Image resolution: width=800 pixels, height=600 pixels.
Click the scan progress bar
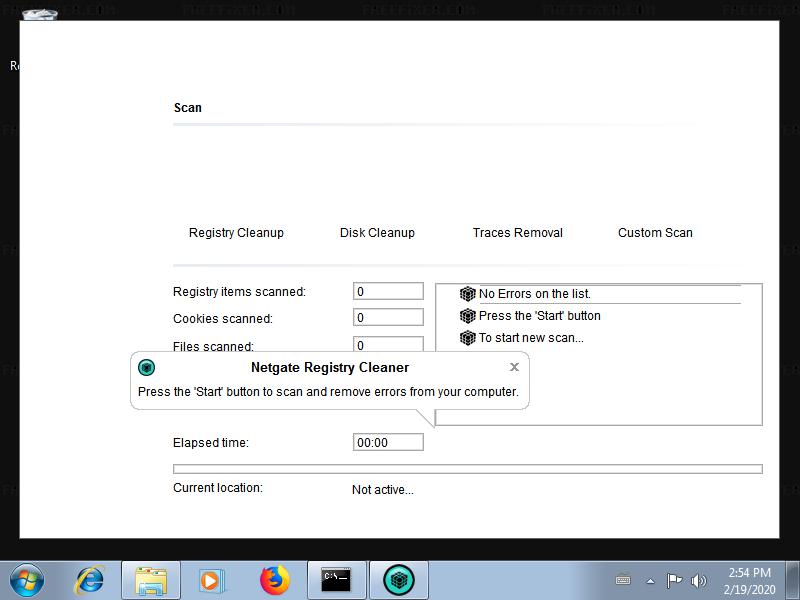tap(467, 469)
